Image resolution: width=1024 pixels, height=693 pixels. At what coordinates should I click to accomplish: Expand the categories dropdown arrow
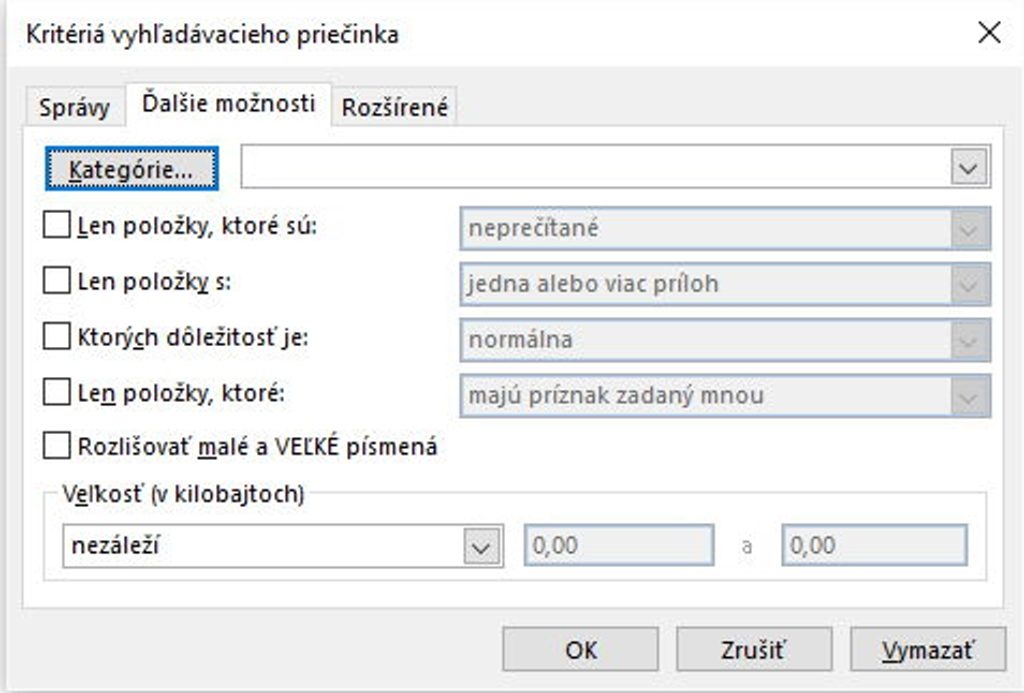(x=967, y=169)
